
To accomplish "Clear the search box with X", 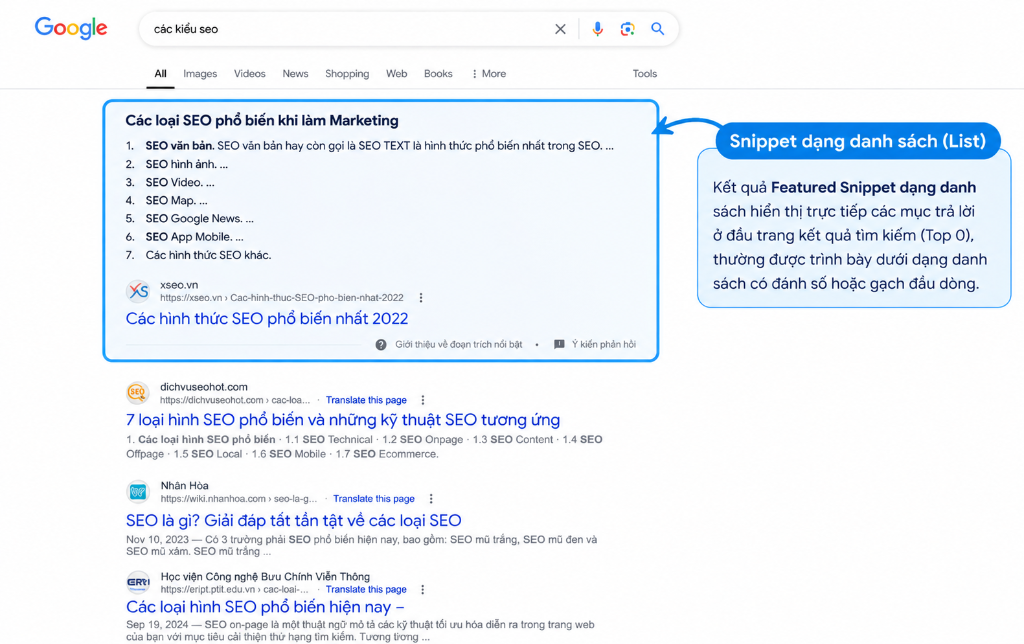I will click(x=560, y=29).
